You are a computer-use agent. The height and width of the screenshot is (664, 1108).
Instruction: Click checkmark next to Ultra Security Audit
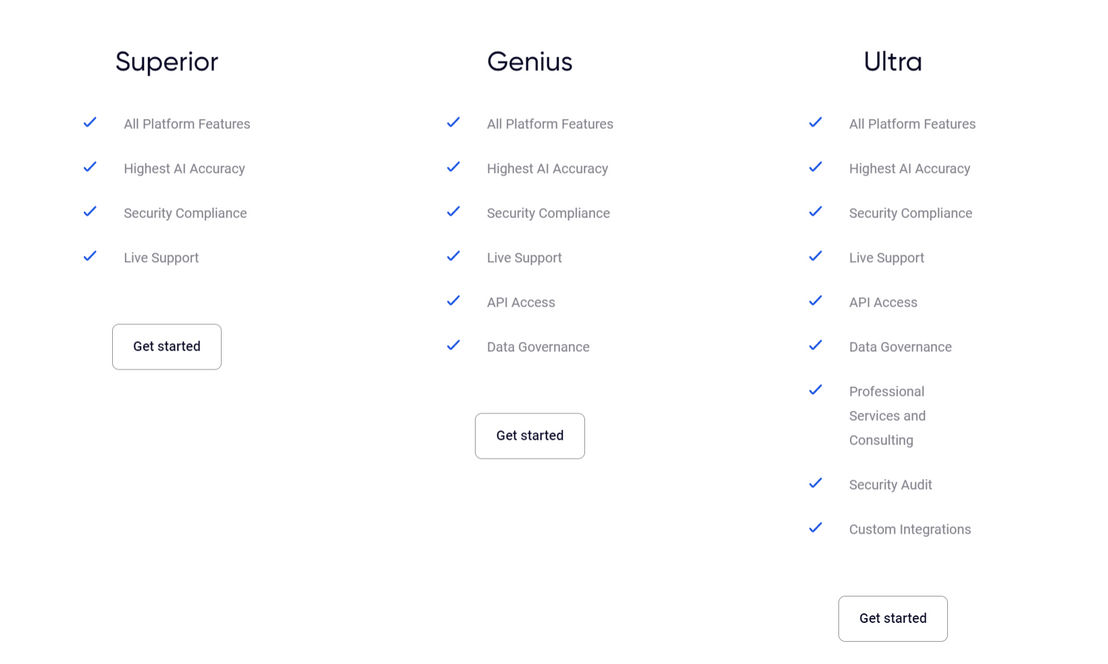click(815, 483)
